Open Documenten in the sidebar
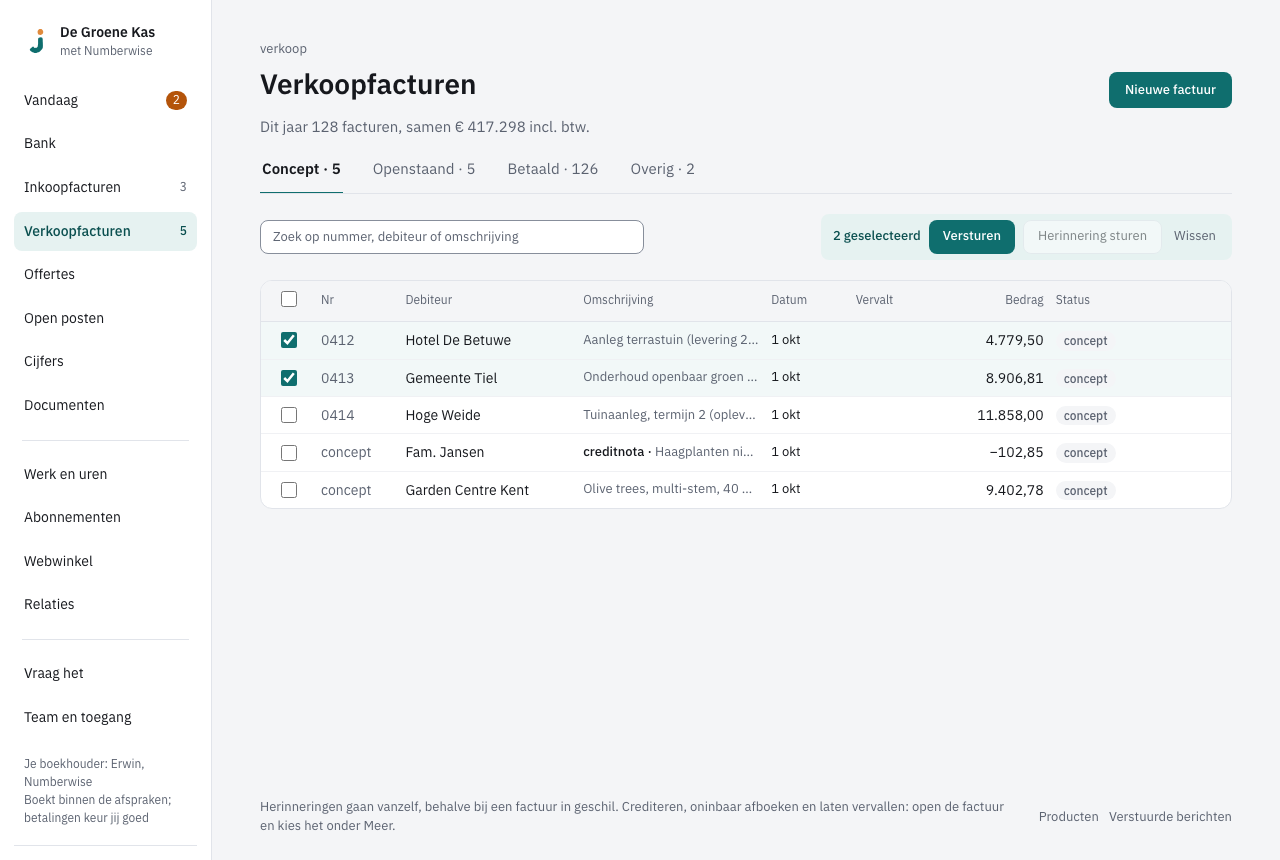 105,405
